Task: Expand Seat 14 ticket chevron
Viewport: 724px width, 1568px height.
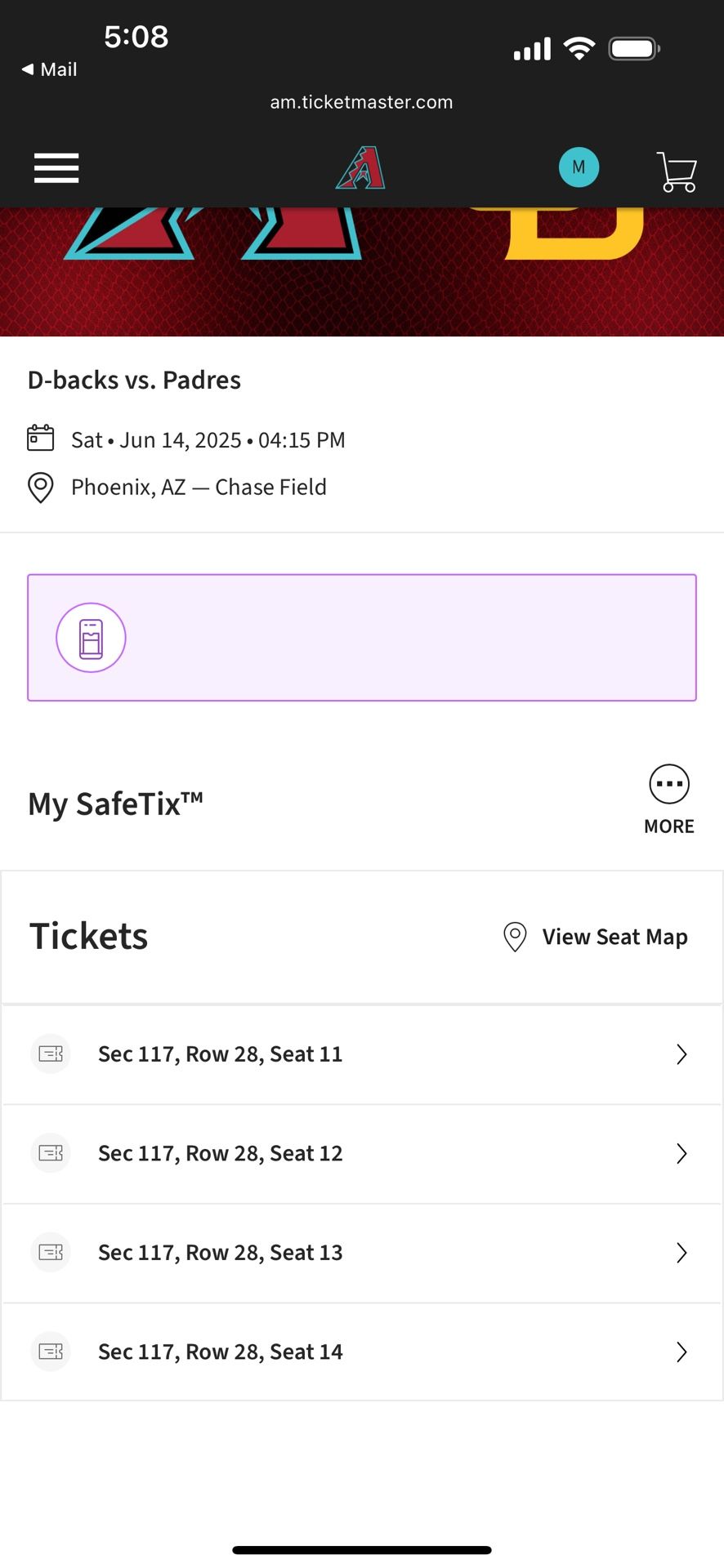Action: [x=682, y=1352]
